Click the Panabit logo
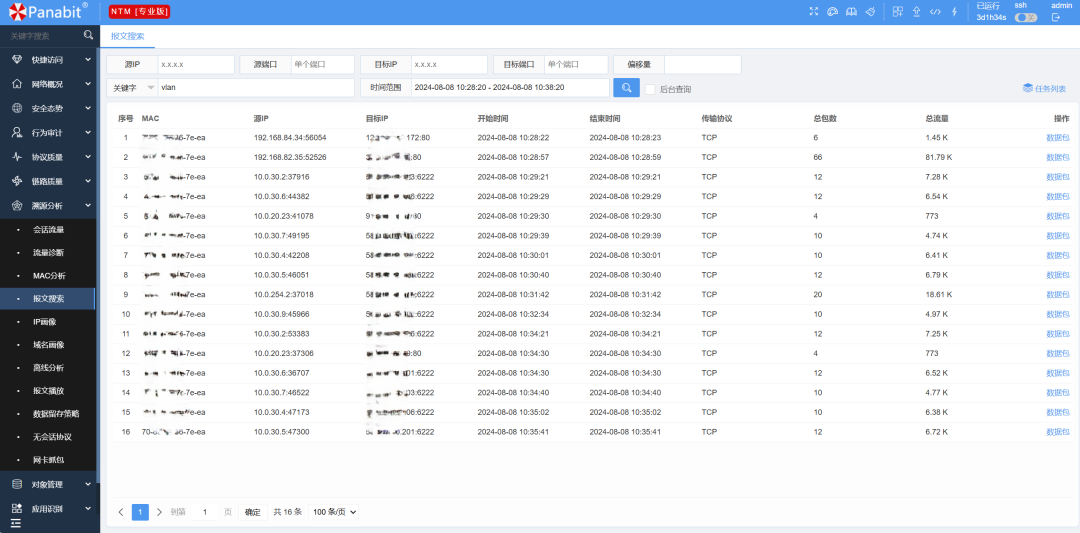The width and height of the screenshot is (1080, 533). pyautogui.click(x=48, y=11)
